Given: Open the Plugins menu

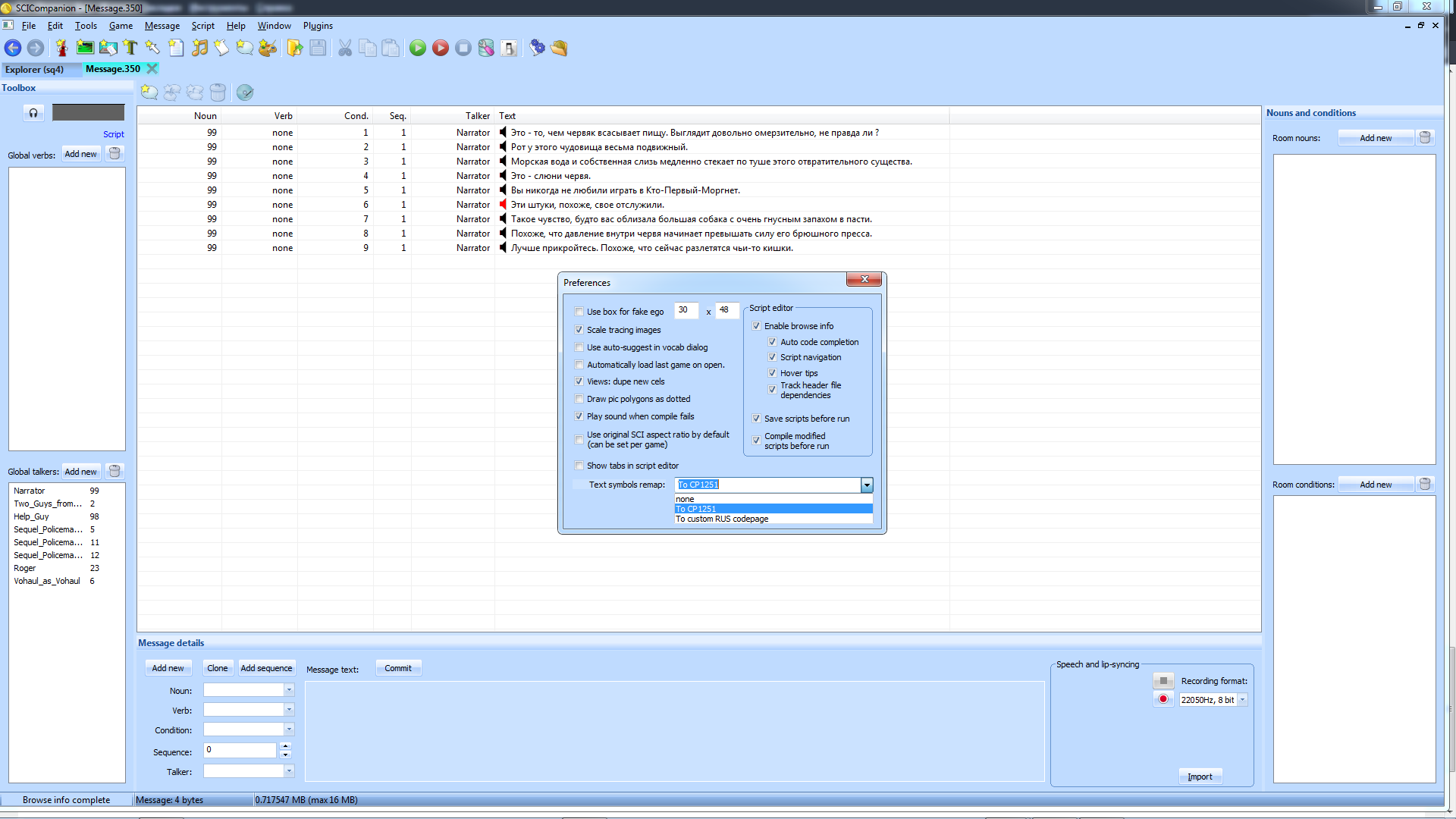Looking at the screenshot, I should [x=318, y=26].
